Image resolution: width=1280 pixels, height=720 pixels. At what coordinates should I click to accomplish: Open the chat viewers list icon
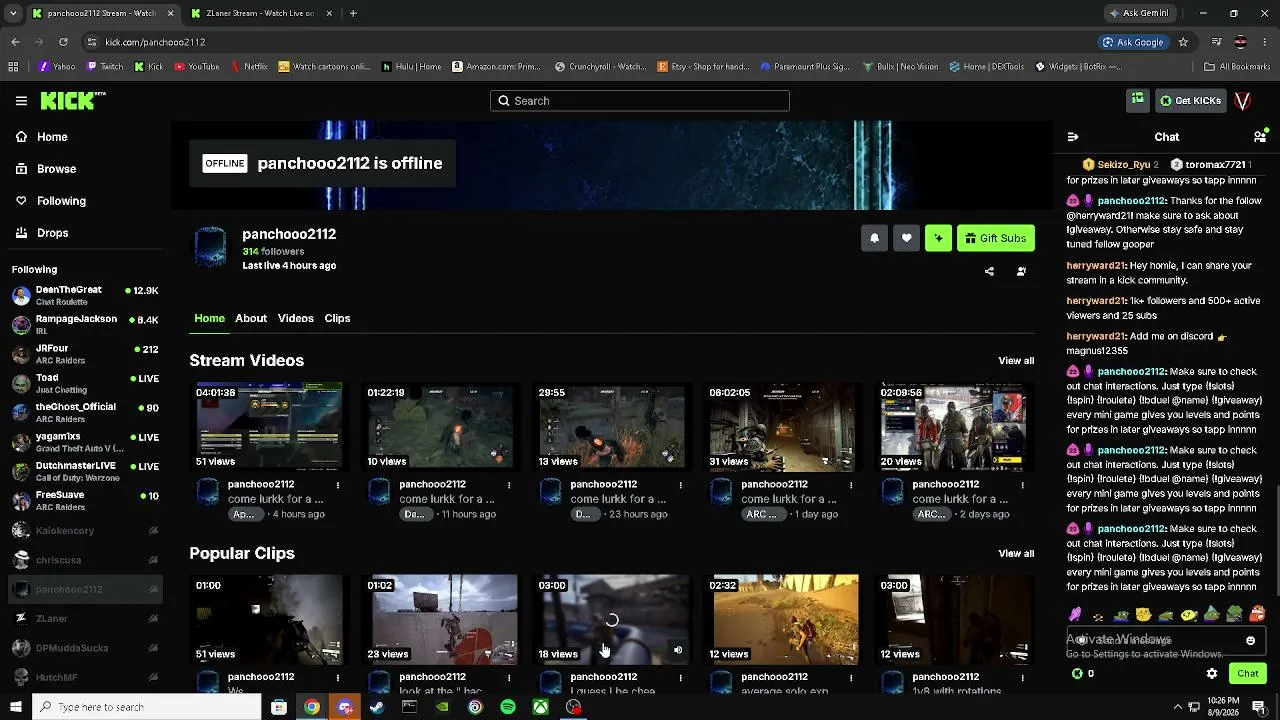(x=1260, y=137)
